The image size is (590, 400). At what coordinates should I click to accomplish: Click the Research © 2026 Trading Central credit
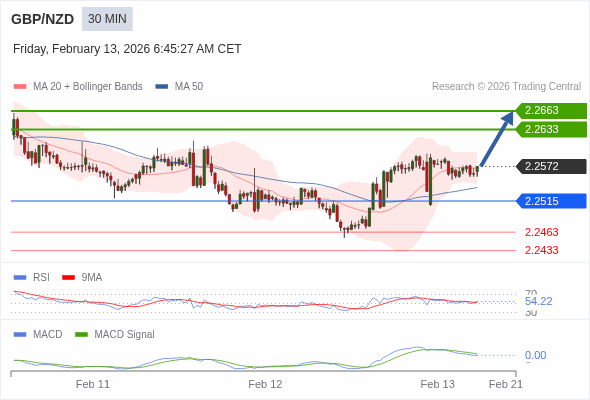pyautogui.click(x=506, y=87)
